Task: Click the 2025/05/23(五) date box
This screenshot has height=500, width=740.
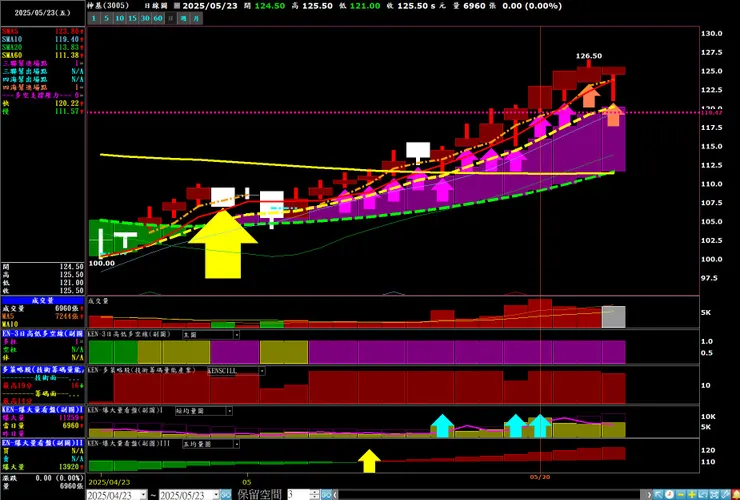Action: pyautogui.click(x=42, y=13)
